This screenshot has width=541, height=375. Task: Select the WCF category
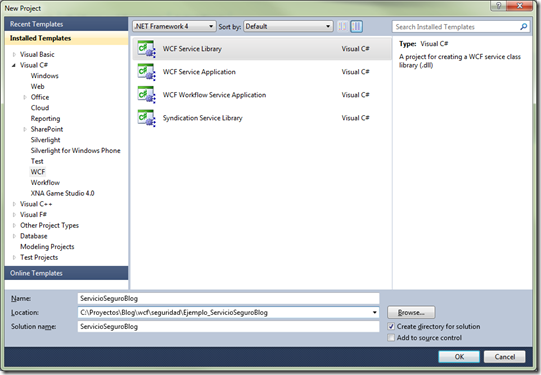pyautogui.click(x=38, y=172)
